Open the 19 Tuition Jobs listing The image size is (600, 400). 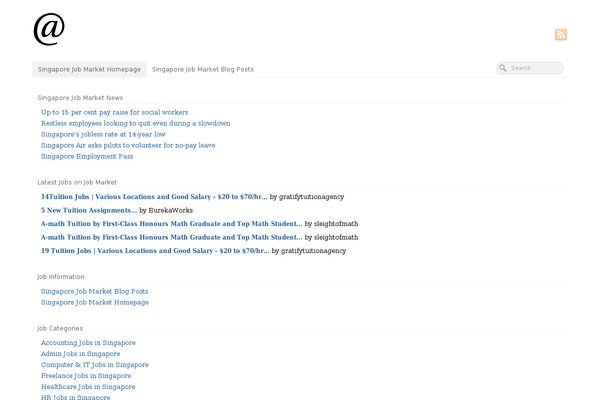(155, 251)
